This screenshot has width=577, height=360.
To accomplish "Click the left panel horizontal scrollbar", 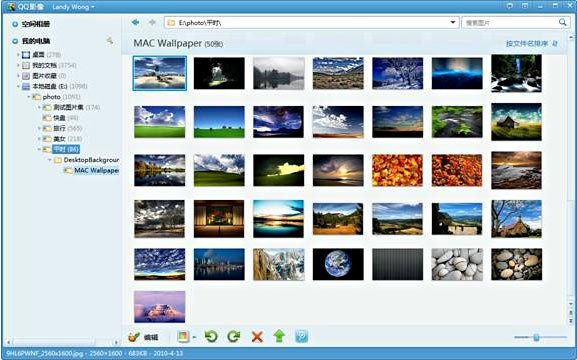I will coord(55,342).
